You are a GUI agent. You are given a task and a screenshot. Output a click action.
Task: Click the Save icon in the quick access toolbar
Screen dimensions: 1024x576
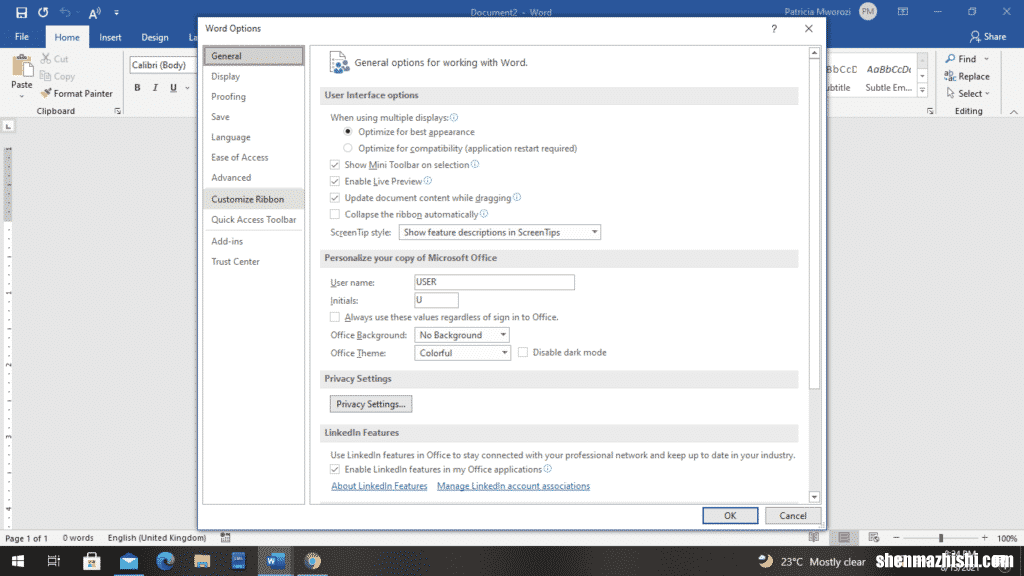(x=22, y=12)
